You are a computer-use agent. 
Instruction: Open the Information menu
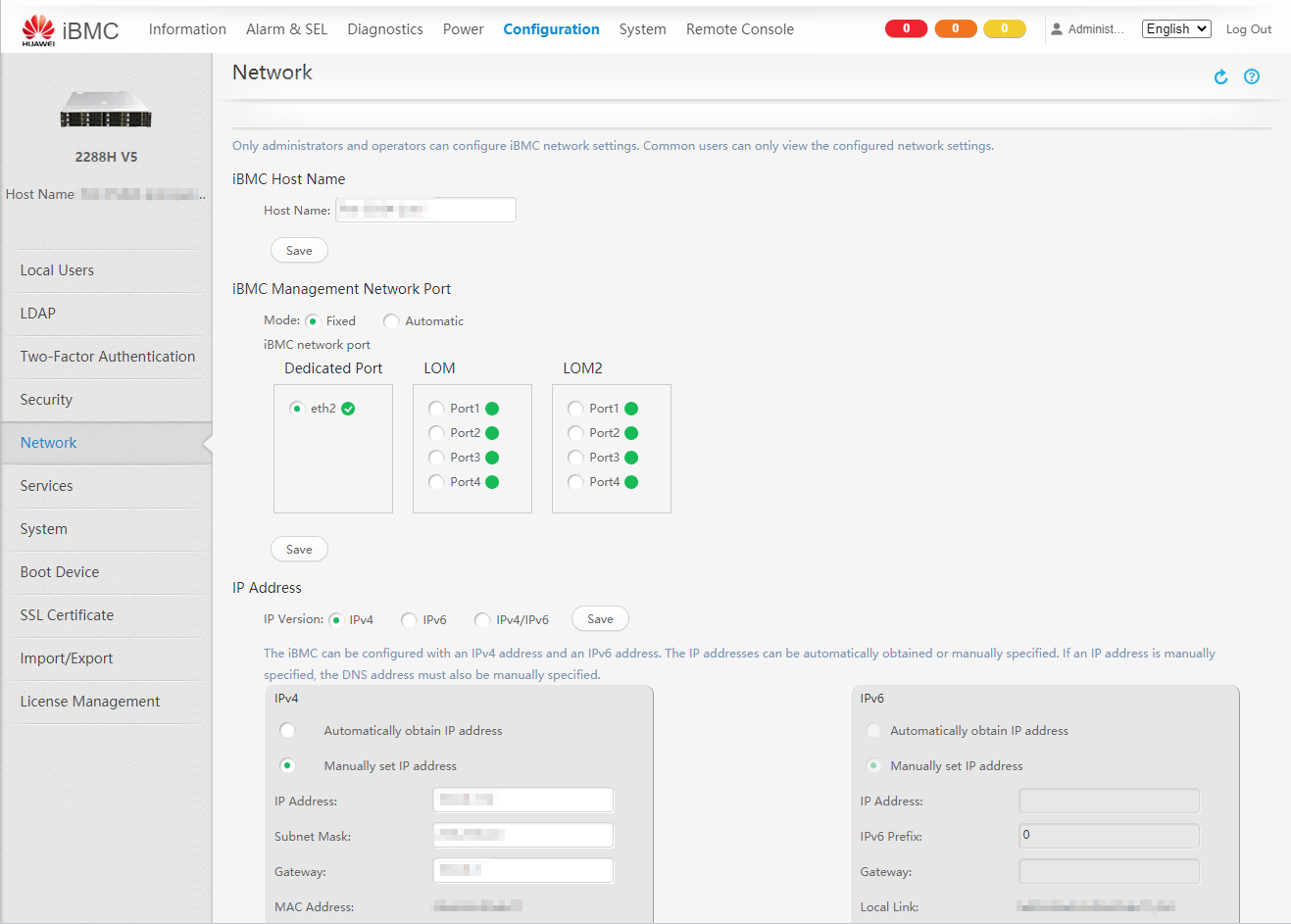187,29
